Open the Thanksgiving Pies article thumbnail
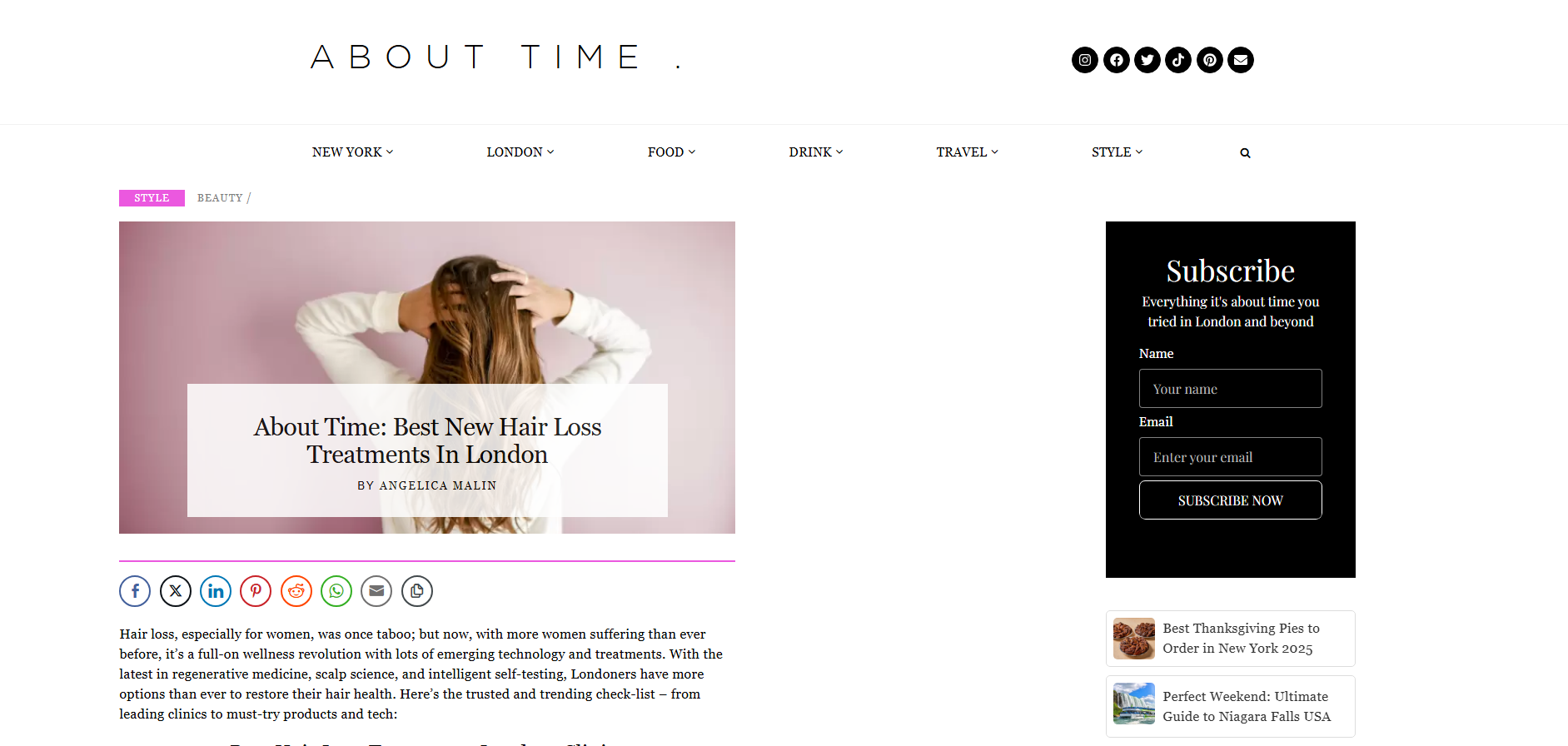Screen dimensions: 1568x746 (1133, 639)
